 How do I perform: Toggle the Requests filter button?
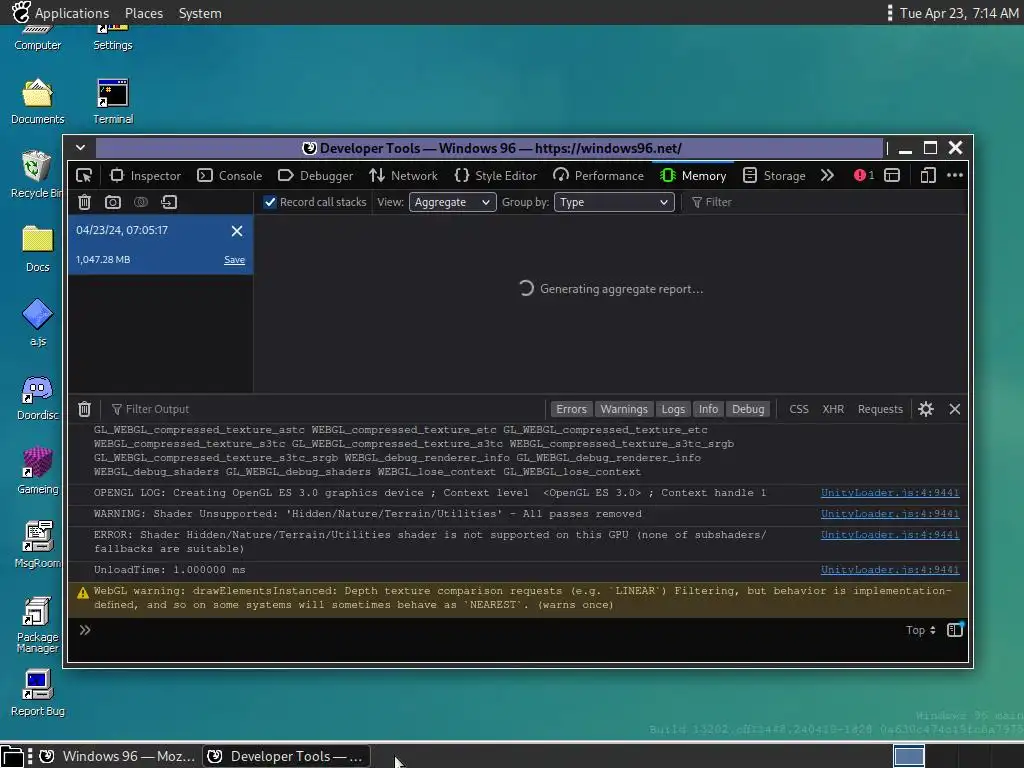[x=880, y=409]
